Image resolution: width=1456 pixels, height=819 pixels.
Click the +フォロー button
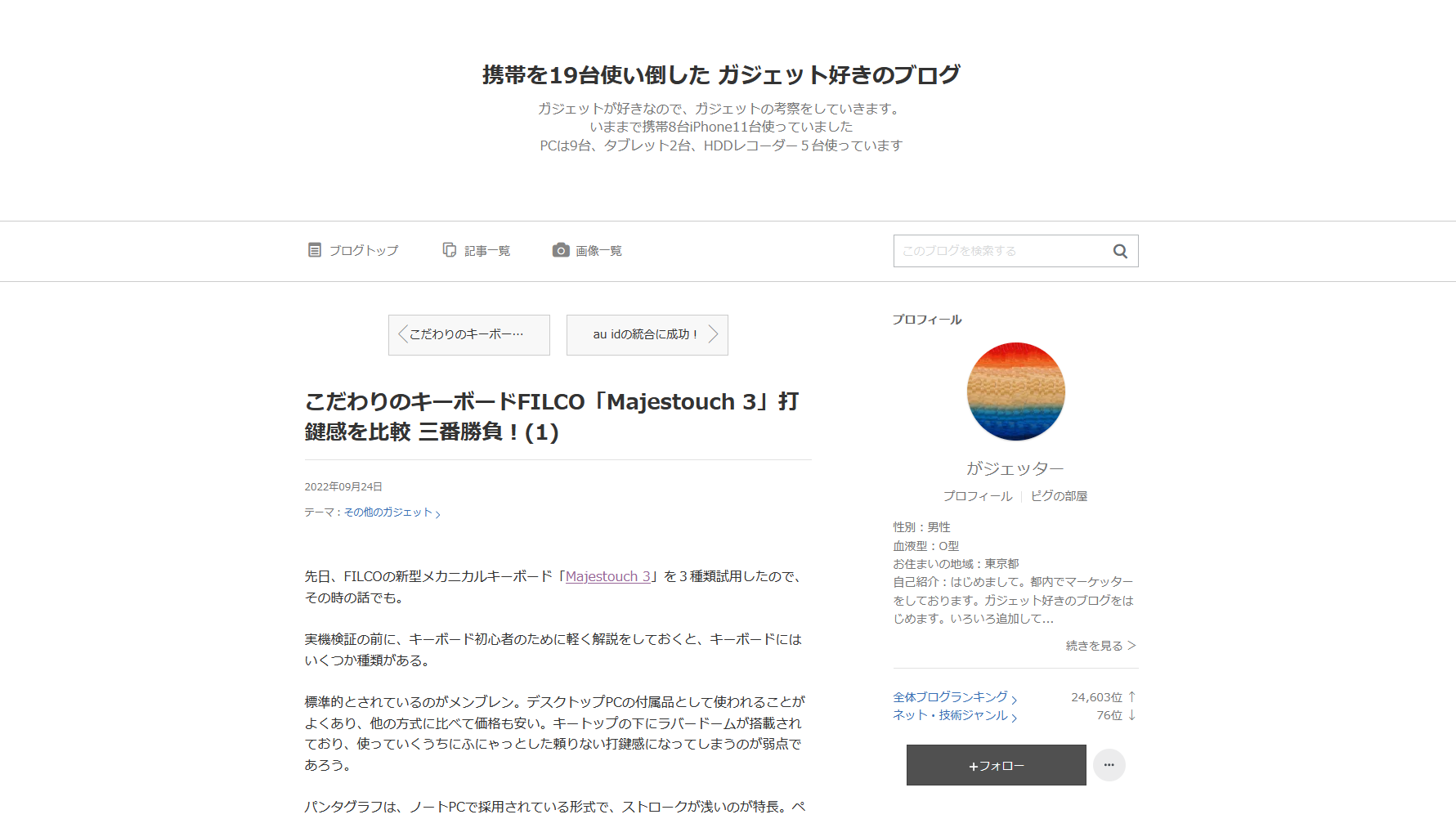coord(997,765)
